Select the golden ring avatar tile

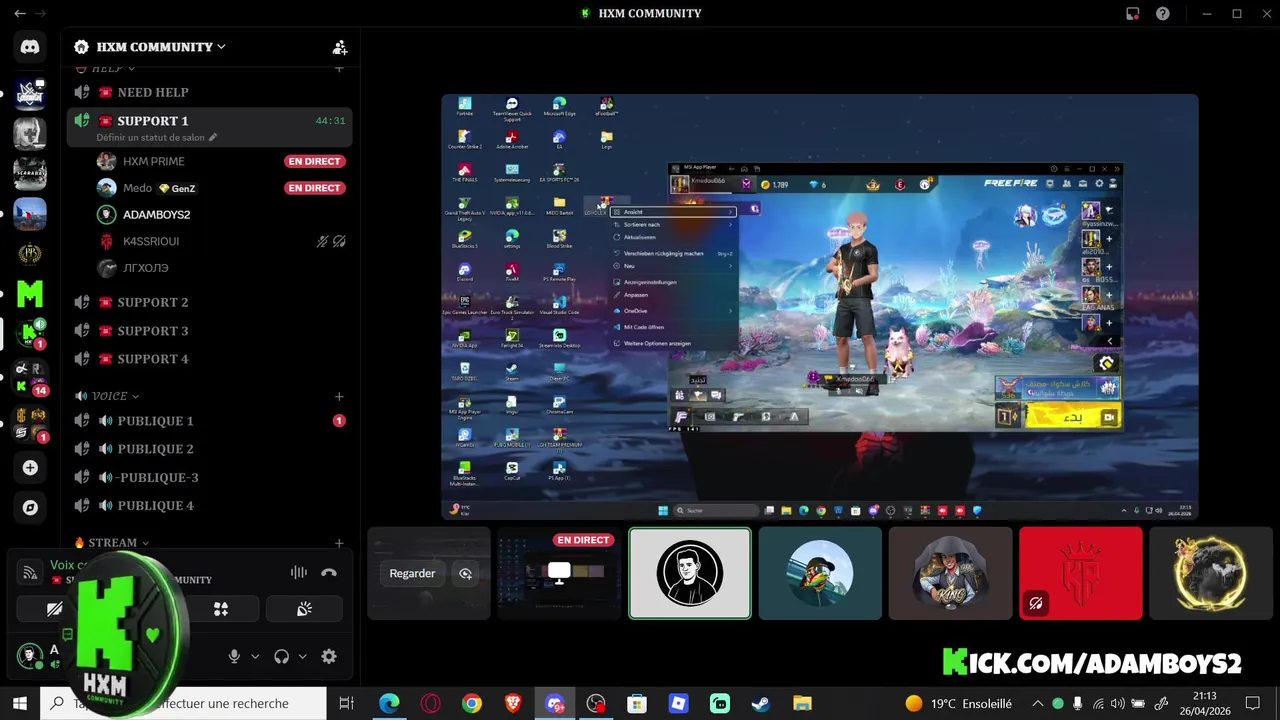click(x=1210, y=573)
